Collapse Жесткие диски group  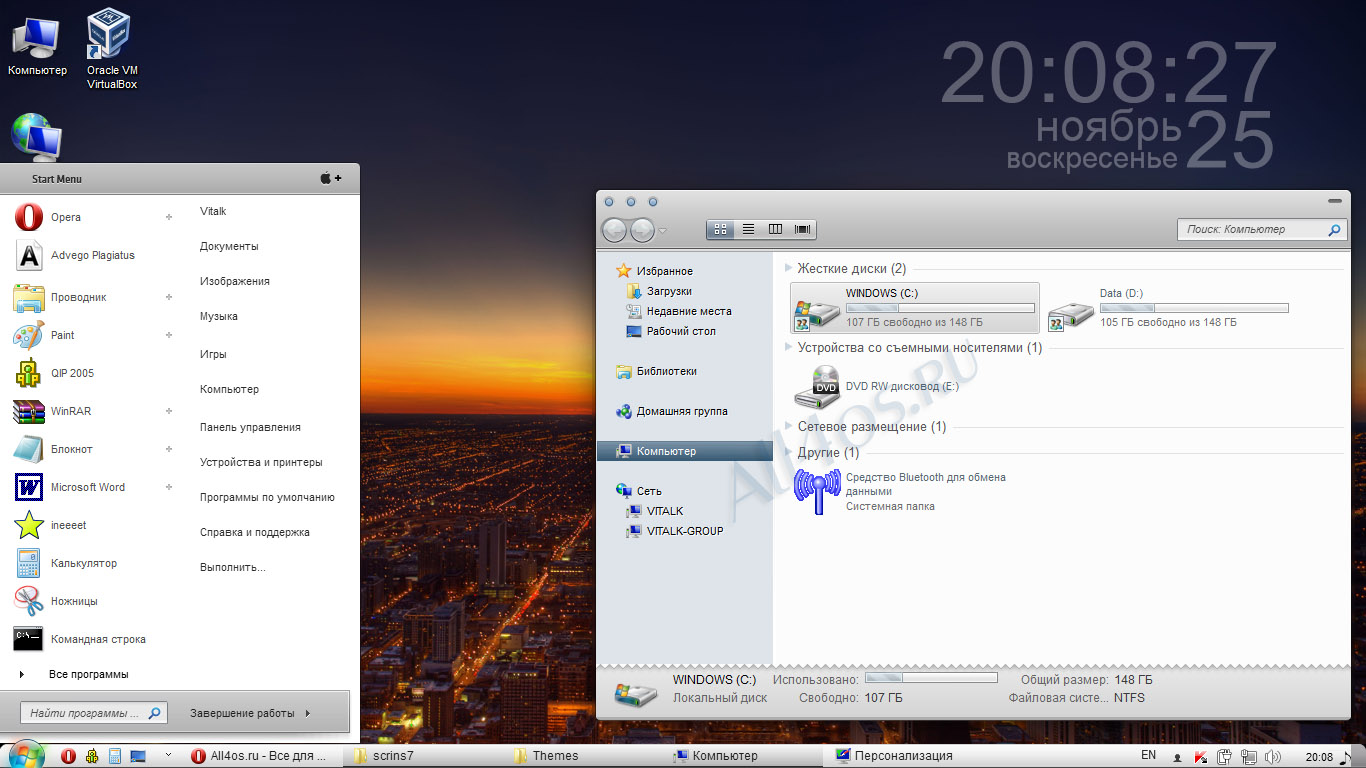[x=789, y=268]
